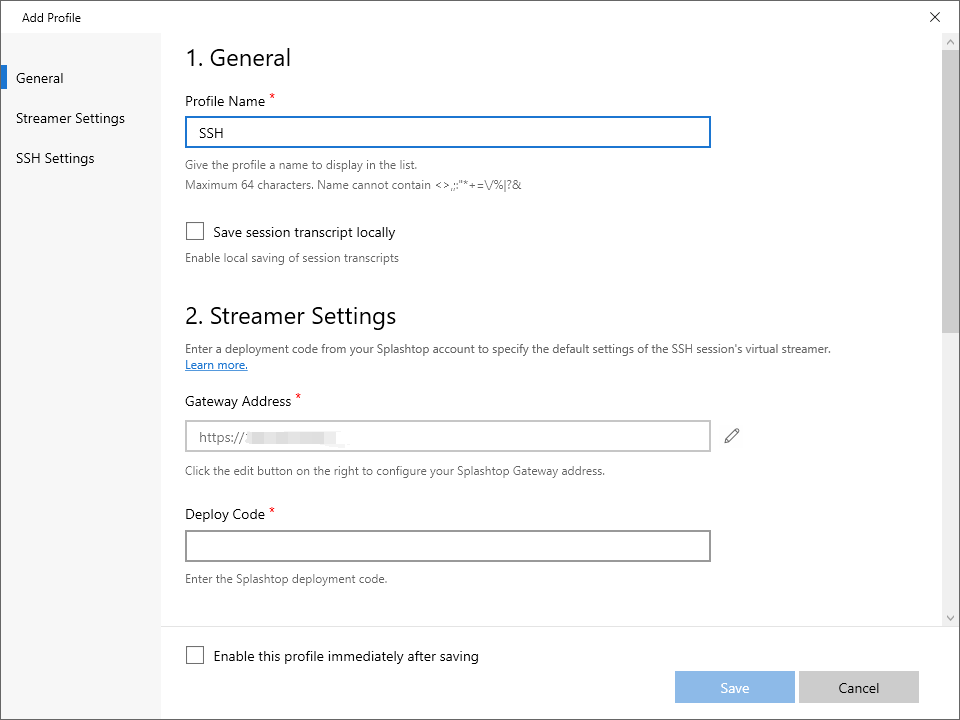Image resolution: width=960 pixels, height=720 pixels.
Task: Open the Learn more link
Action: [215, 364]
